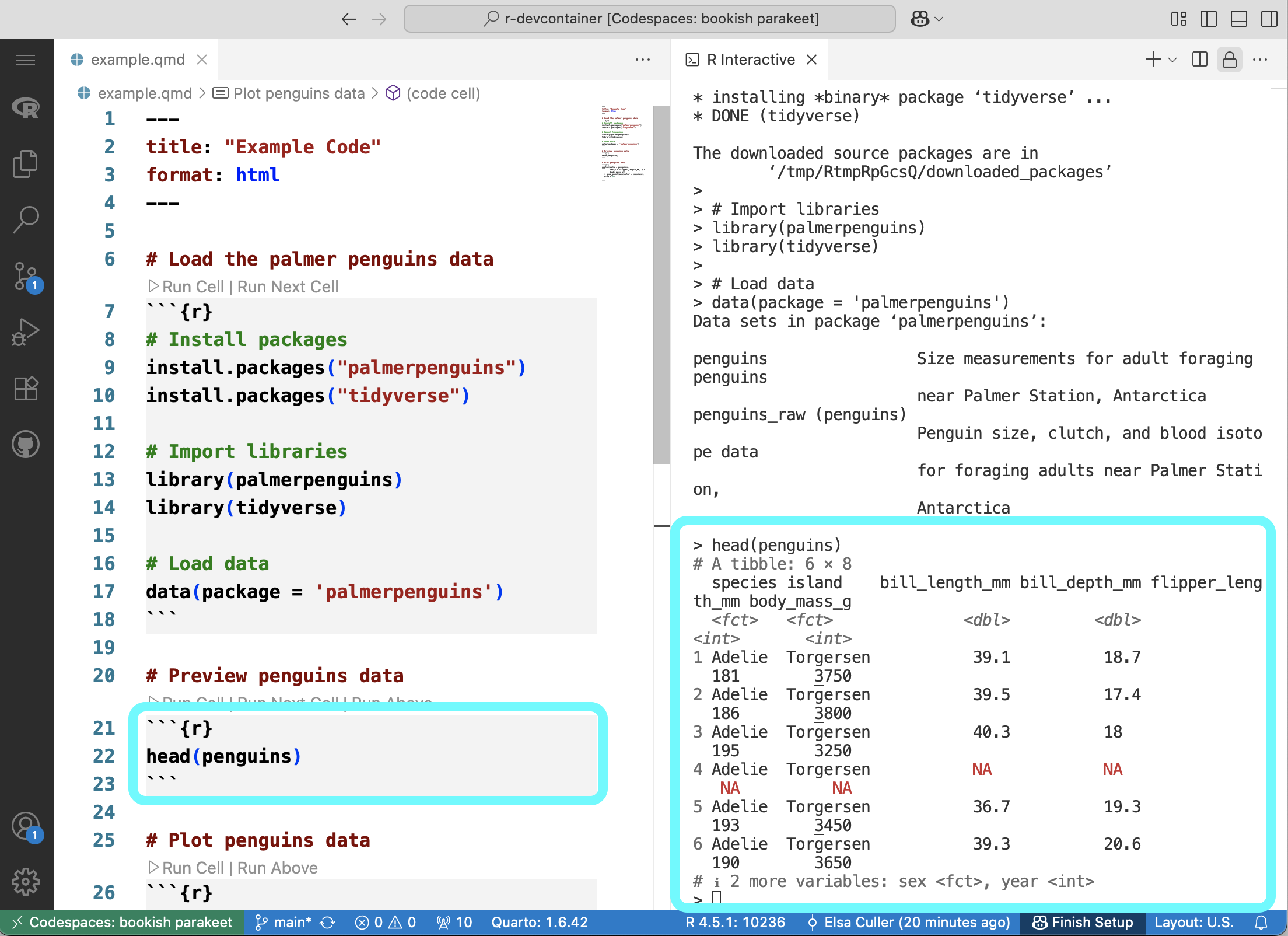Click the Quarto: 1.6.42 status item
This screenshot has width=1288, height=936.
coord(540,923)
